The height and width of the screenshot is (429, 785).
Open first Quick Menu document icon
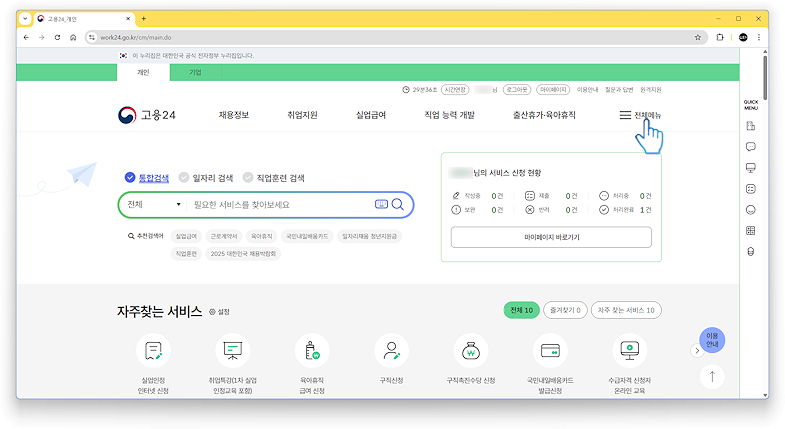tap(750, 126)
